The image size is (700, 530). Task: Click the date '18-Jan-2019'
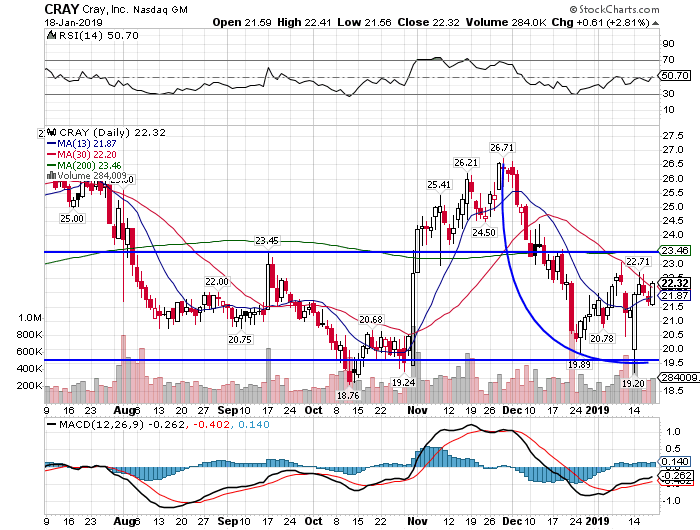coord(73,22)
